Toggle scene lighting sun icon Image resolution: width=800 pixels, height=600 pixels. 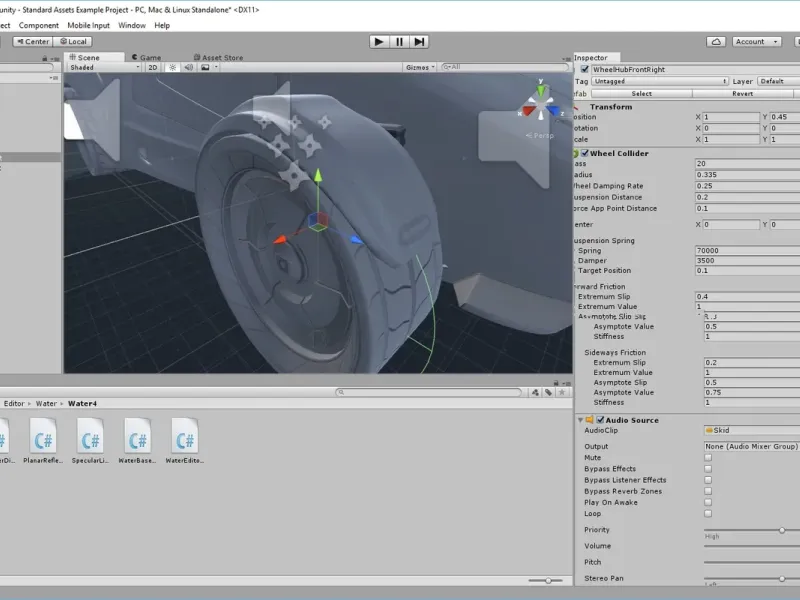click(171, 67)
